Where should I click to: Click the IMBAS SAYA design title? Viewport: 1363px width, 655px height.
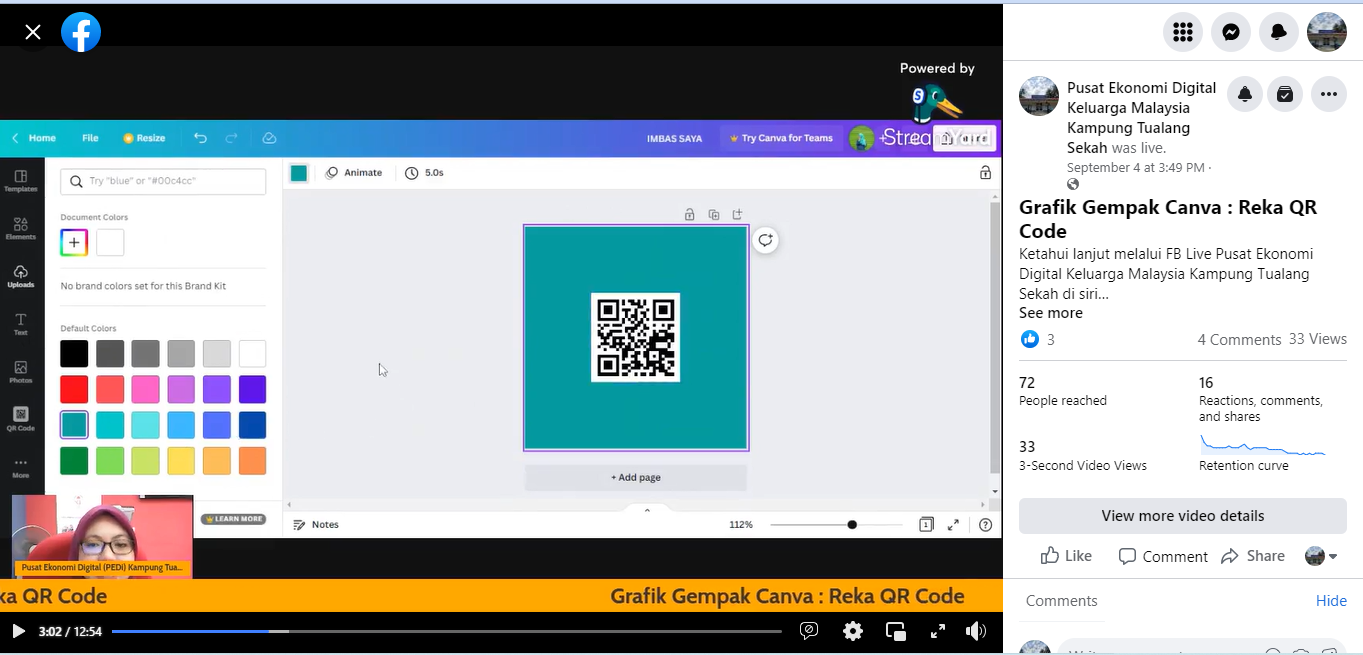pyautogui.click(x=674, y=138)
